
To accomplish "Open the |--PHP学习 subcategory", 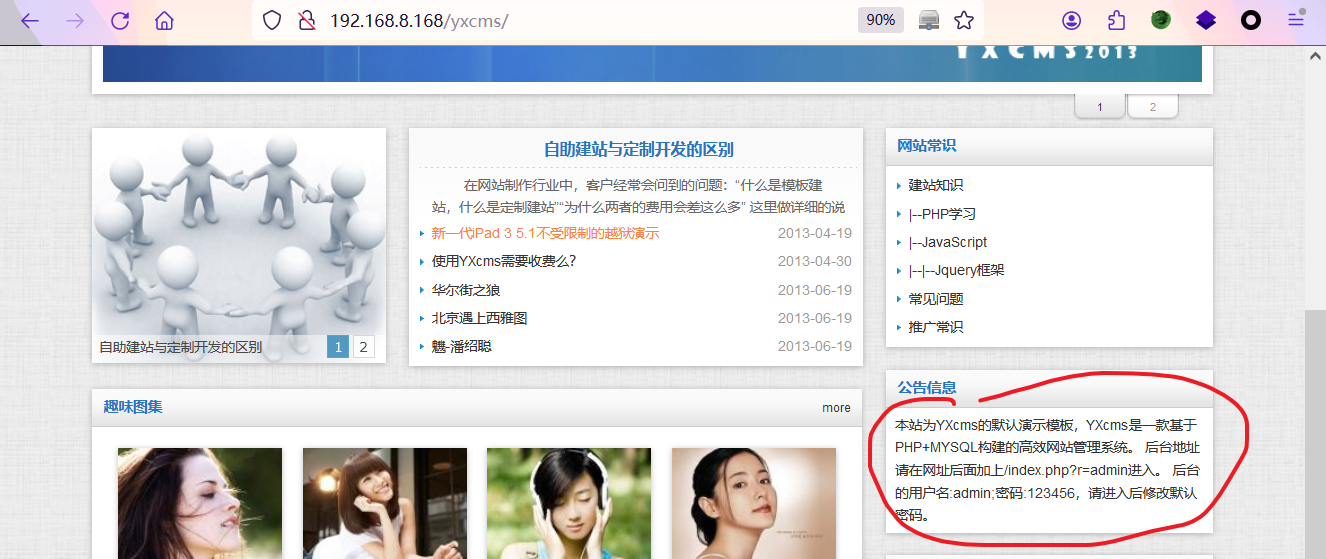I will pyautogui.click(x=941, y=214).
